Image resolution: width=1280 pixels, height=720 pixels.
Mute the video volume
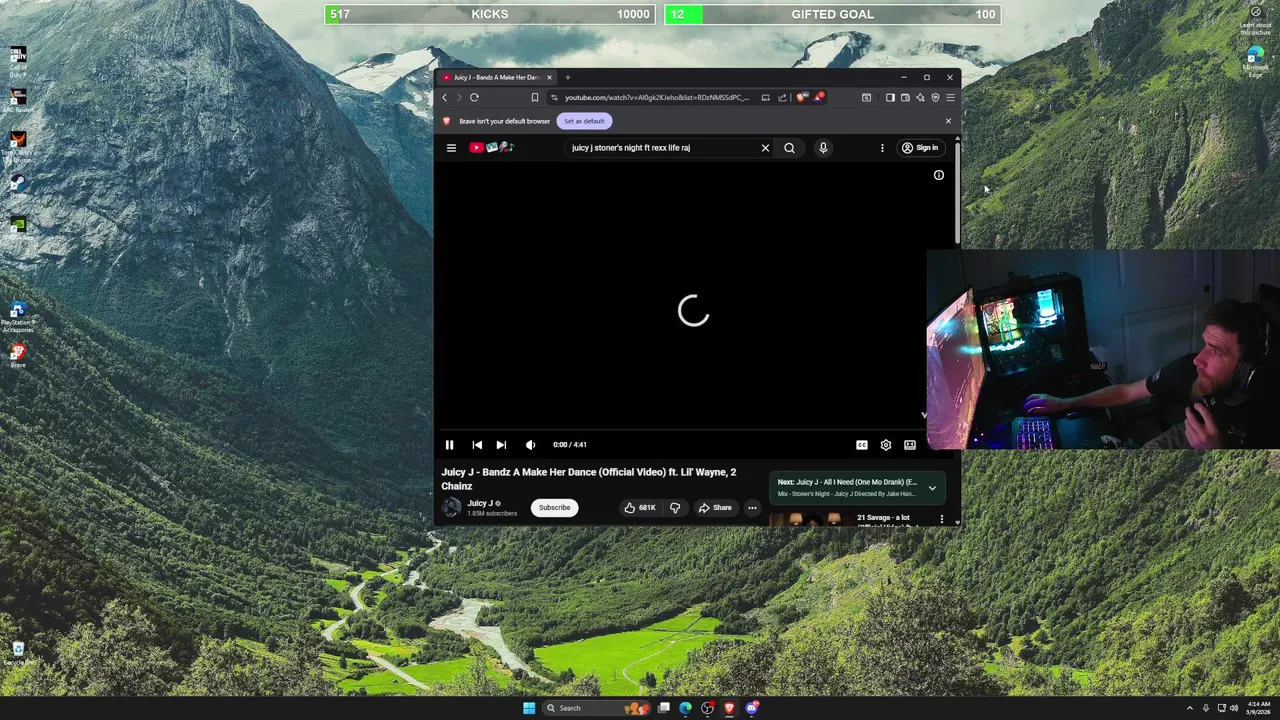(x=530, y=445)
